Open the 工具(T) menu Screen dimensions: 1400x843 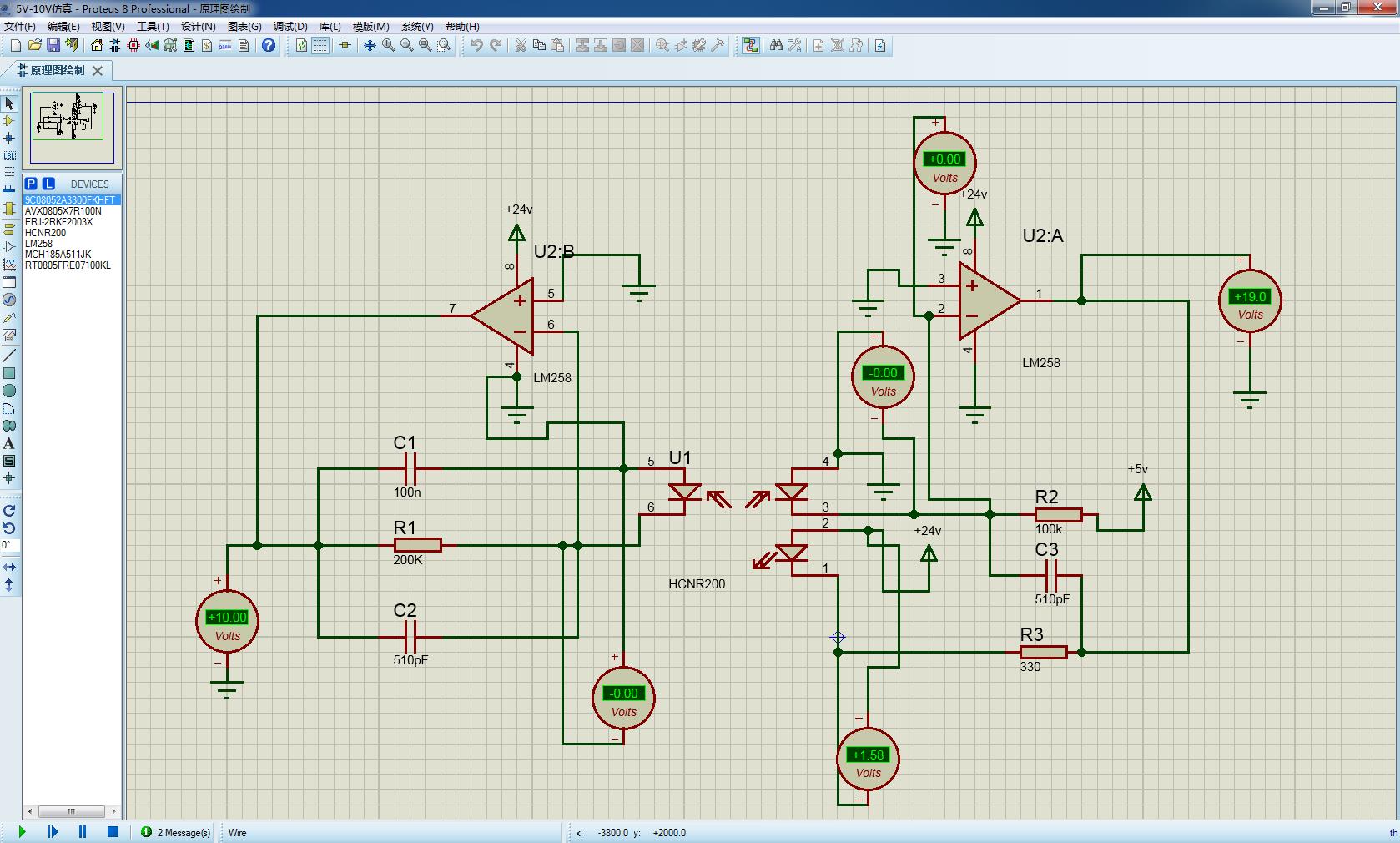153,27
